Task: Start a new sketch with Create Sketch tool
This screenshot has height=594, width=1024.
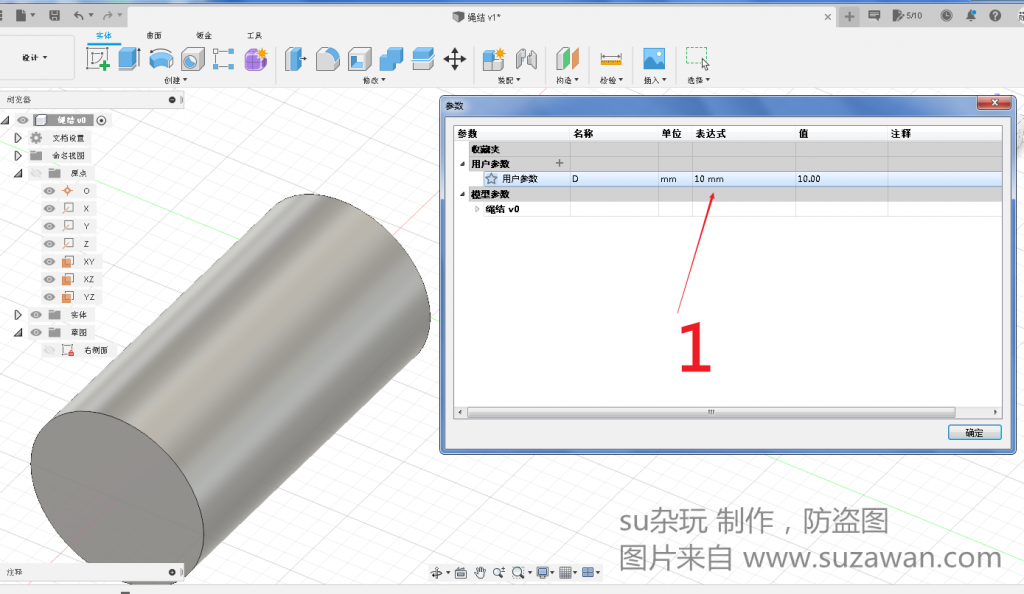Action: (x=98, y=59)
